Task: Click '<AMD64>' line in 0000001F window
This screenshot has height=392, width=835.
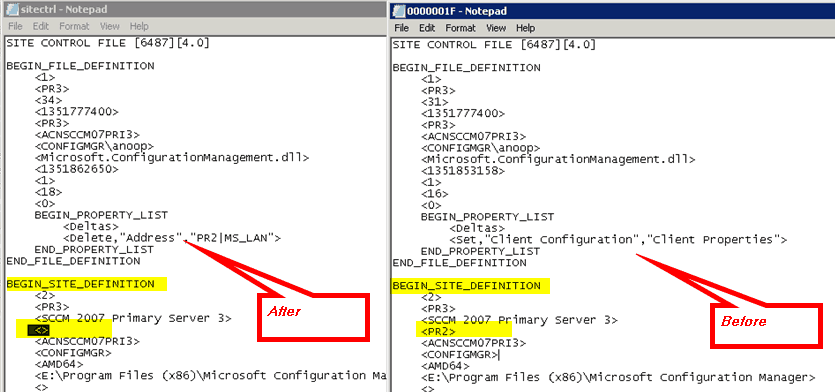Action: 445,366
